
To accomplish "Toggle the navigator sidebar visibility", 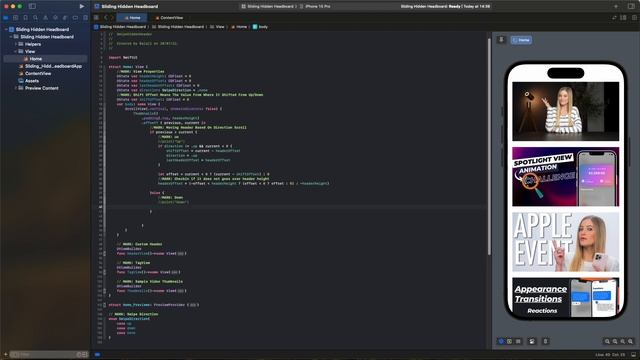I will (32, 6).
